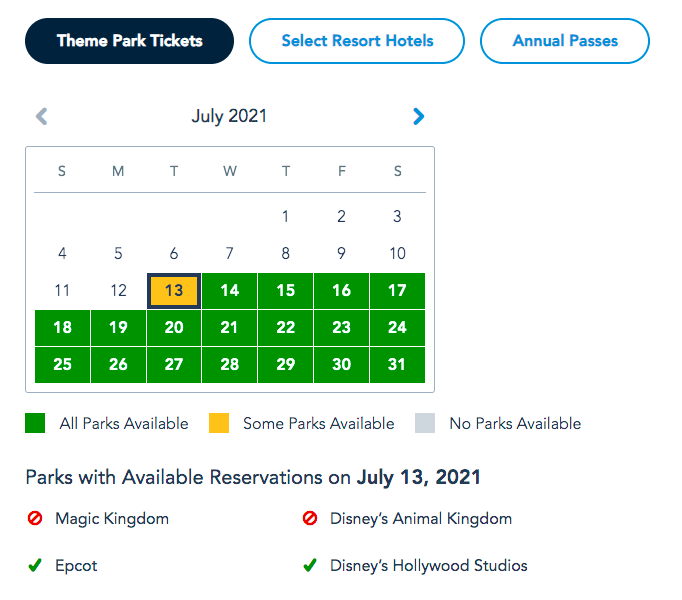The width and height of the screenshot is (682, 600).
Task: Click the green All Parks Available swatch
Action: coord(35,423)
